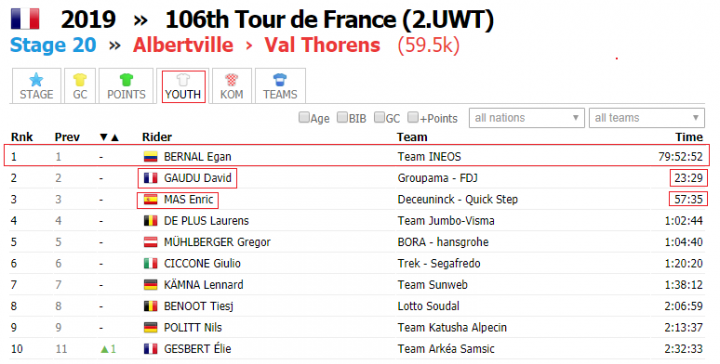Open the Team INEOS link

(429, 157)
